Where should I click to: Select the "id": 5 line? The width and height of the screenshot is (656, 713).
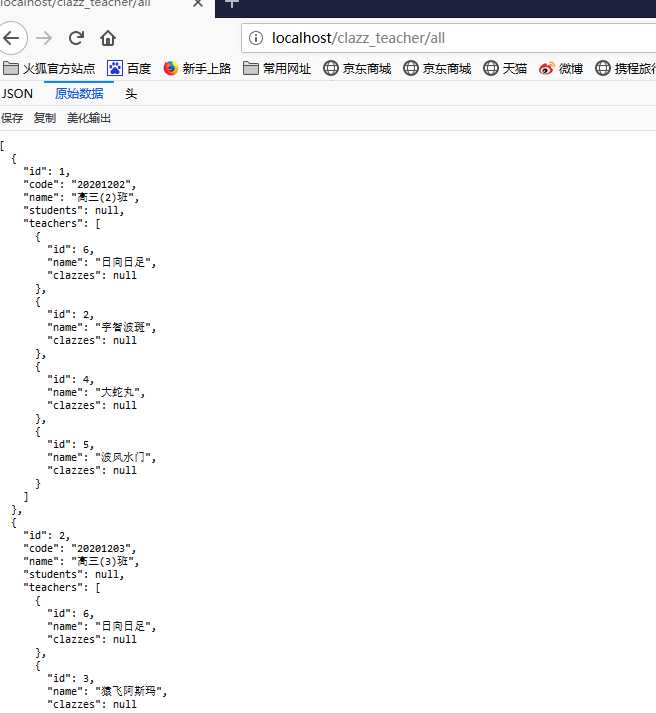70,445
